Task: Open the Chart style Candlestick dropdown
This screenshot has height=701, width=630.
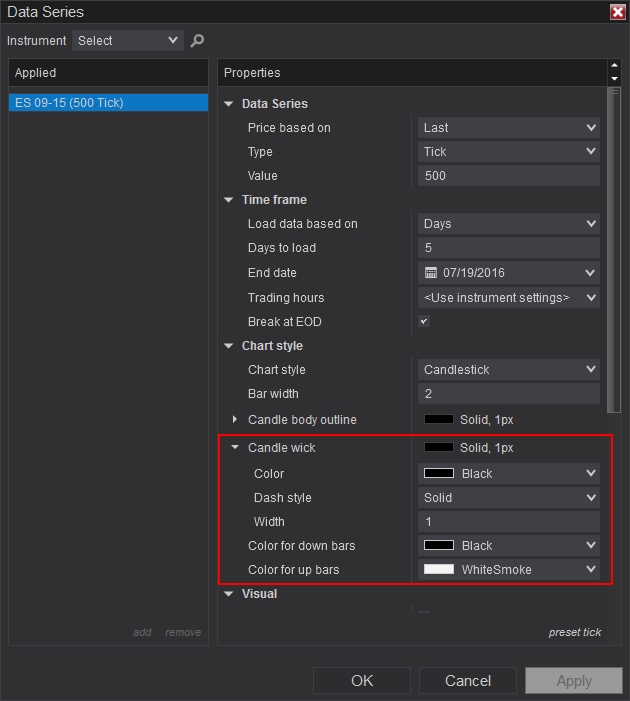Action: pyautogui.click(x=508, y=370)
